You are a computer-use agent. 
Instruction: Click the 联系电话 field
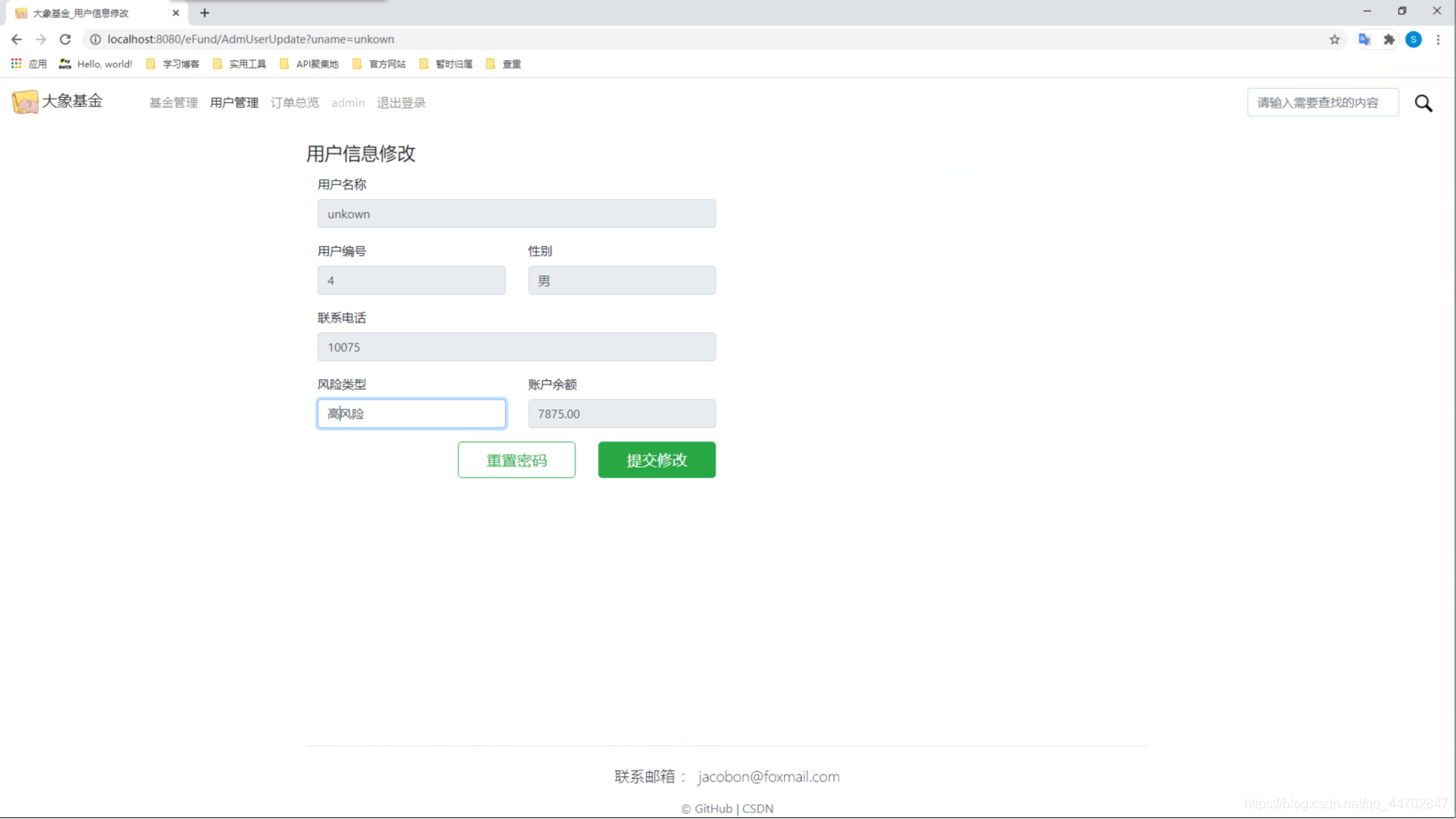516,347
